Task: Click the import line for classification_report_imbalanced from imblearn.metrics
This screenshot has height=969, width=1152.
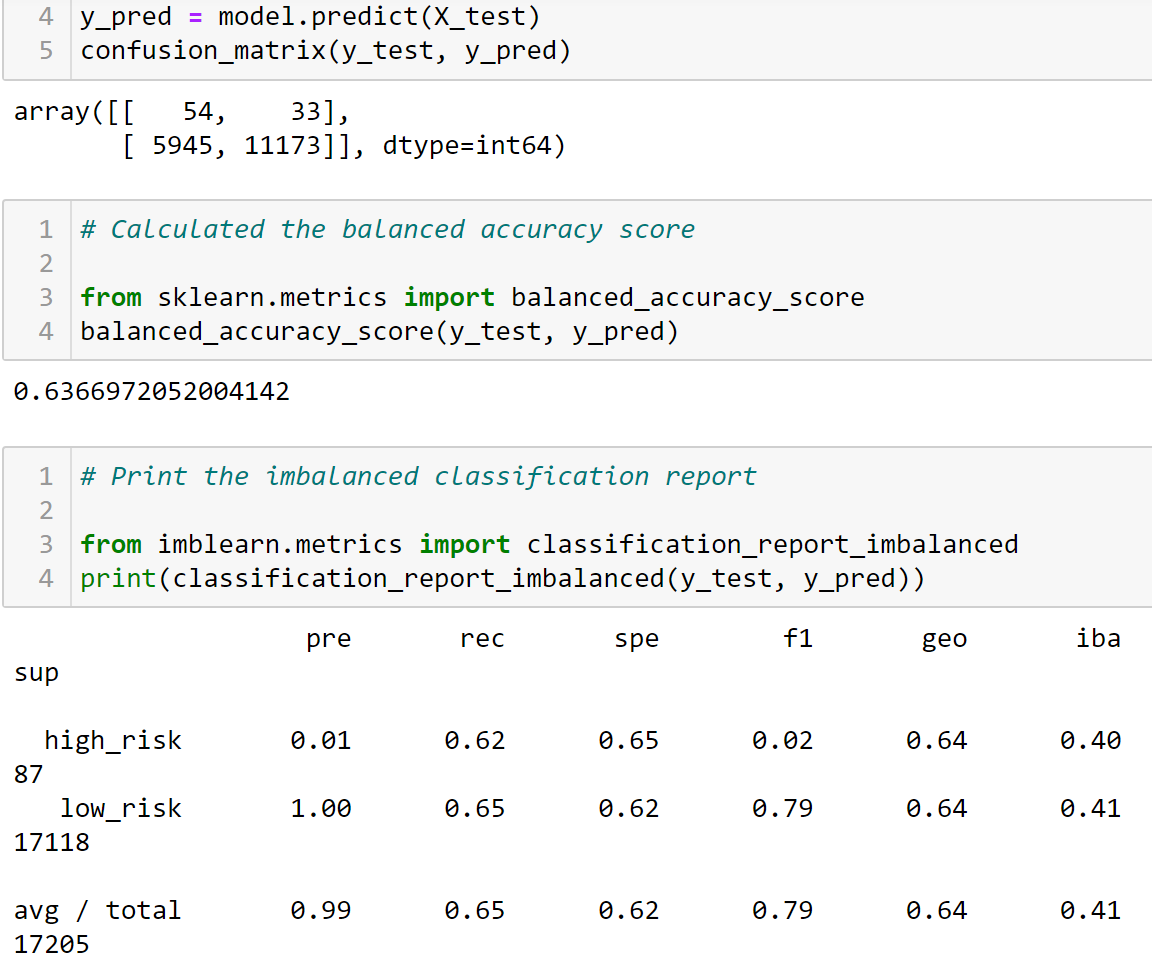Action: [x=549, y=544]
